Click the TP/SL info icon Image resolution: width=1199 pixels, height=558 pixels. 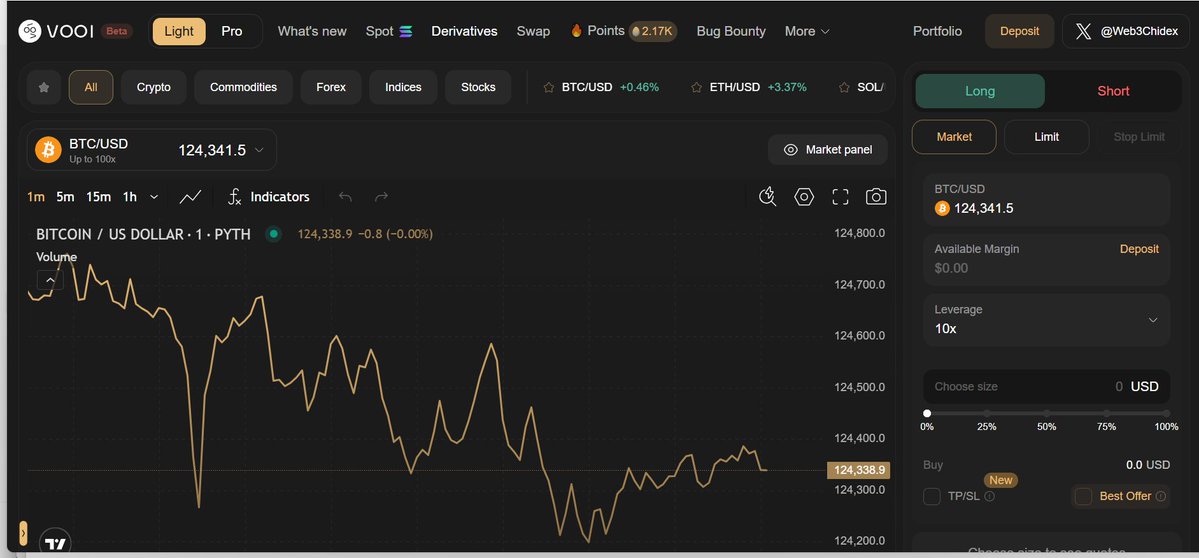click(x=989, y=496)
